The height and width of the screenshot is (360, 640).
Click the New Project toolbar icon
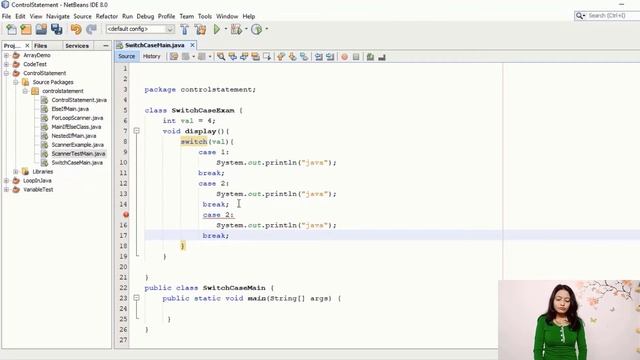click(26, 29)
